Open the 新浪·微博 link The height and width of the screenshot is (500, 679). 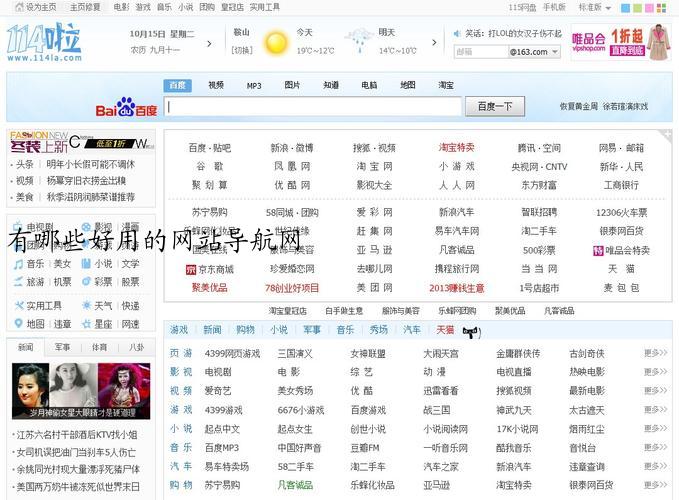pyautogui.click(x=292, y=148)
